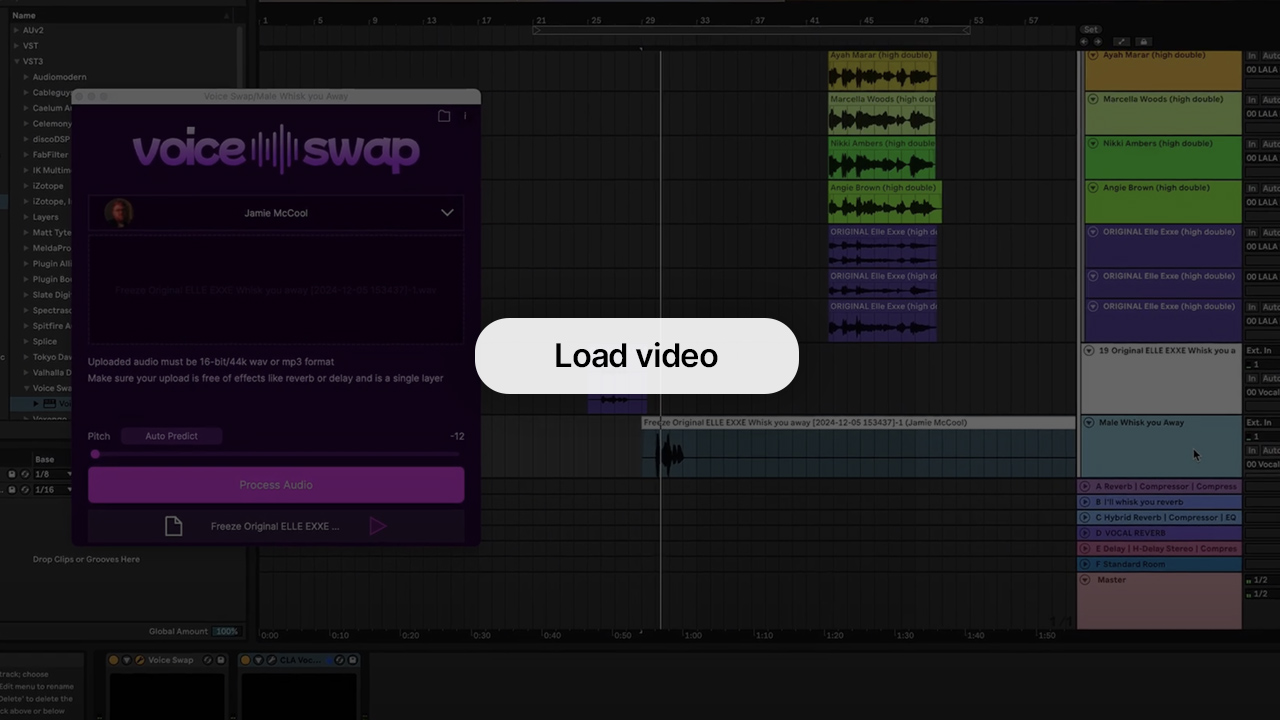Fold the Nikki Ambers track
This screenshot has height=720, width=1280.
click(x=1092, y=143)
